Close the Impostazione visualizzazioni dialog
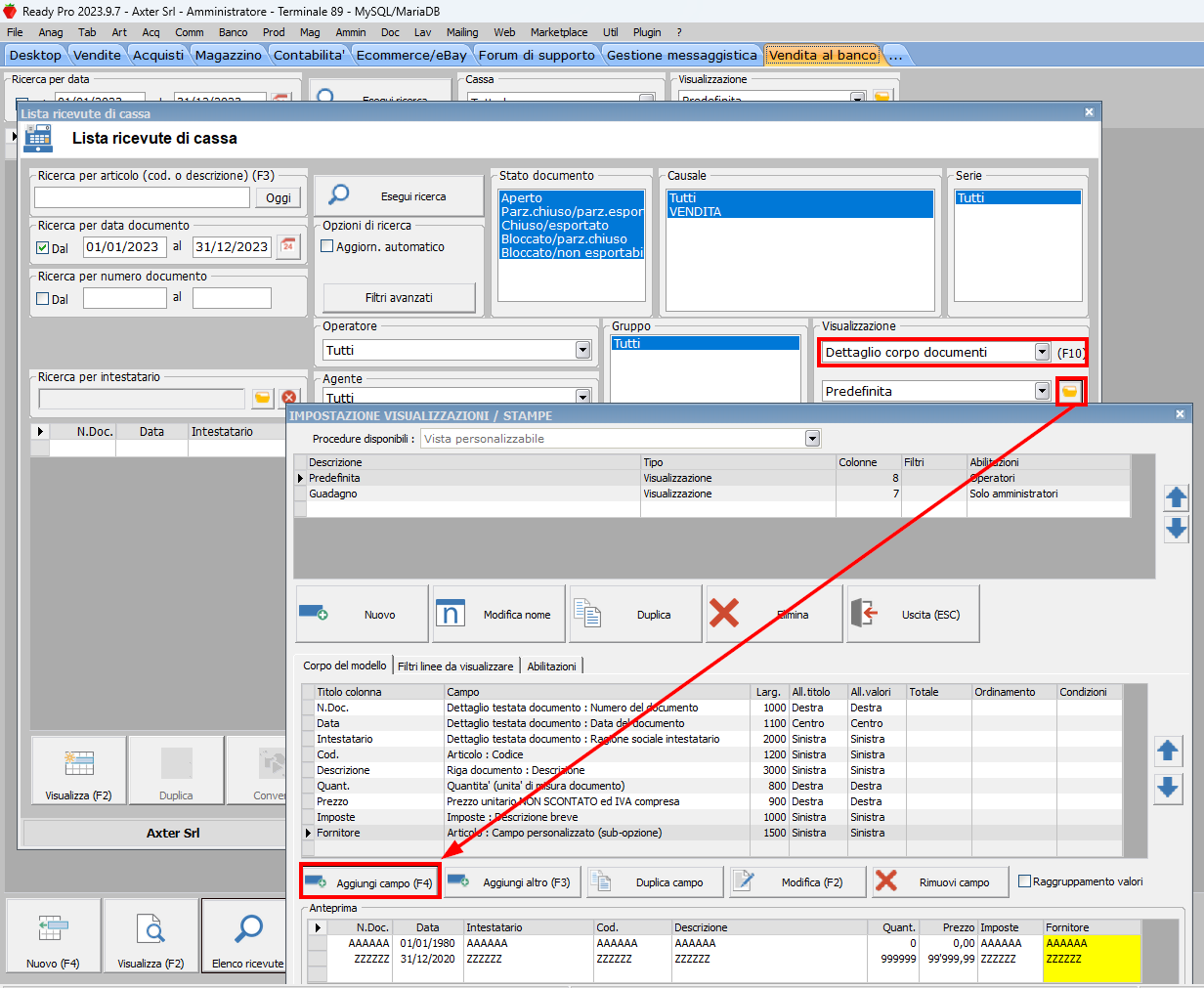The image size is (1204, 988). [x=1180, y=414]
